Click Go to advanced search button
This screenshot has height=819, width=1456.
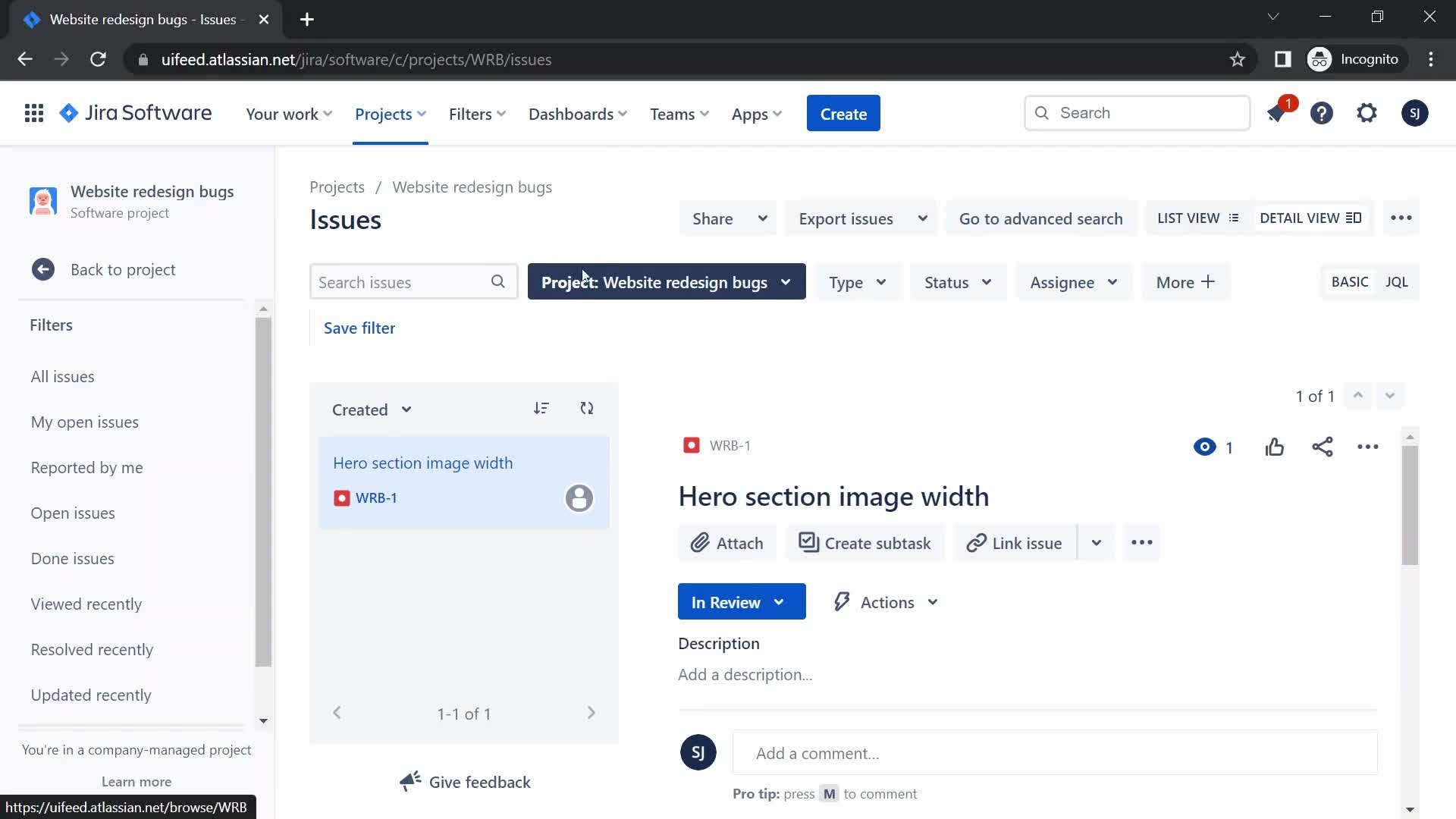(x=1041, y=218)
